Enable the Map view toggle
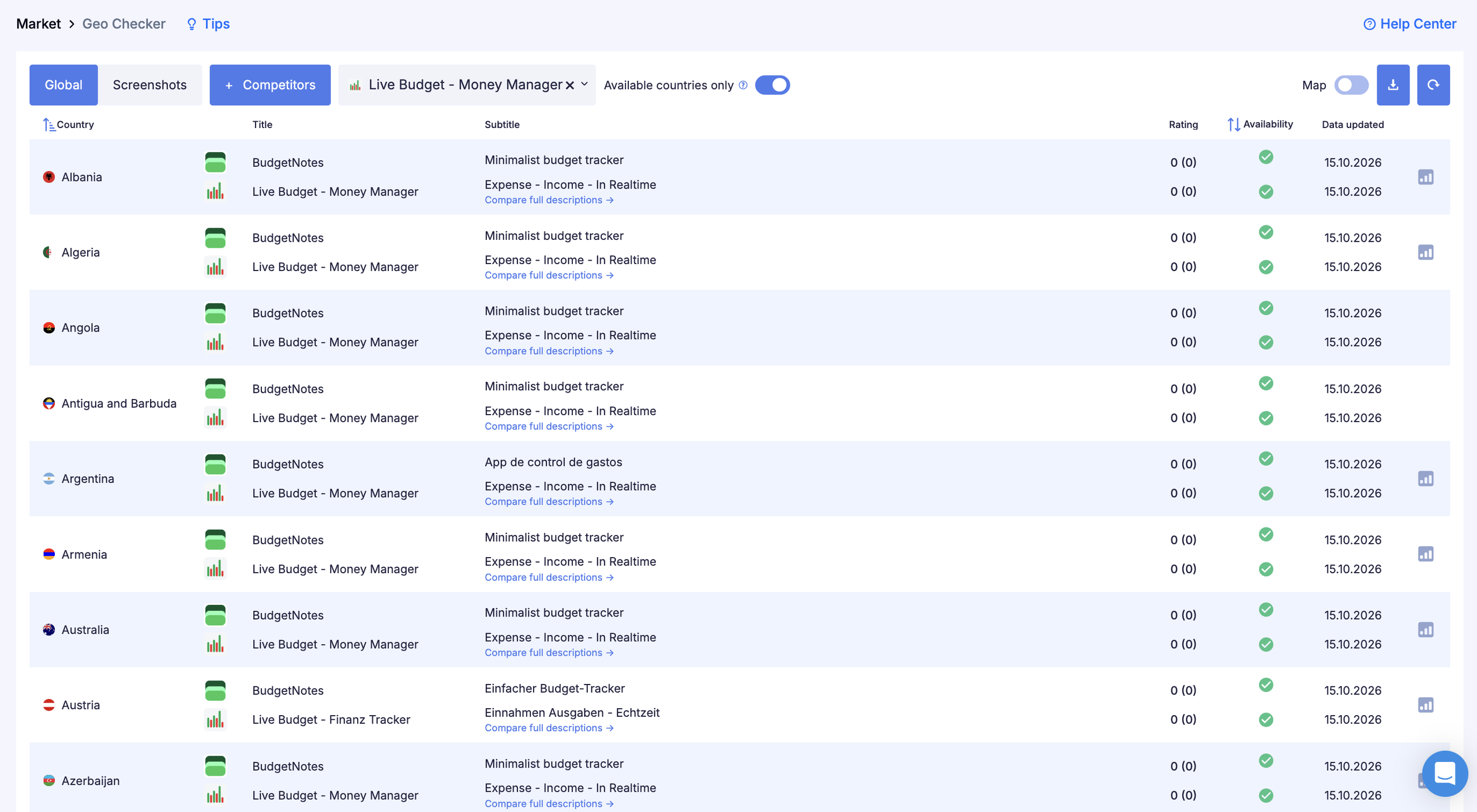Screen dimensions: 1477x812 [x=1351, y=85]
